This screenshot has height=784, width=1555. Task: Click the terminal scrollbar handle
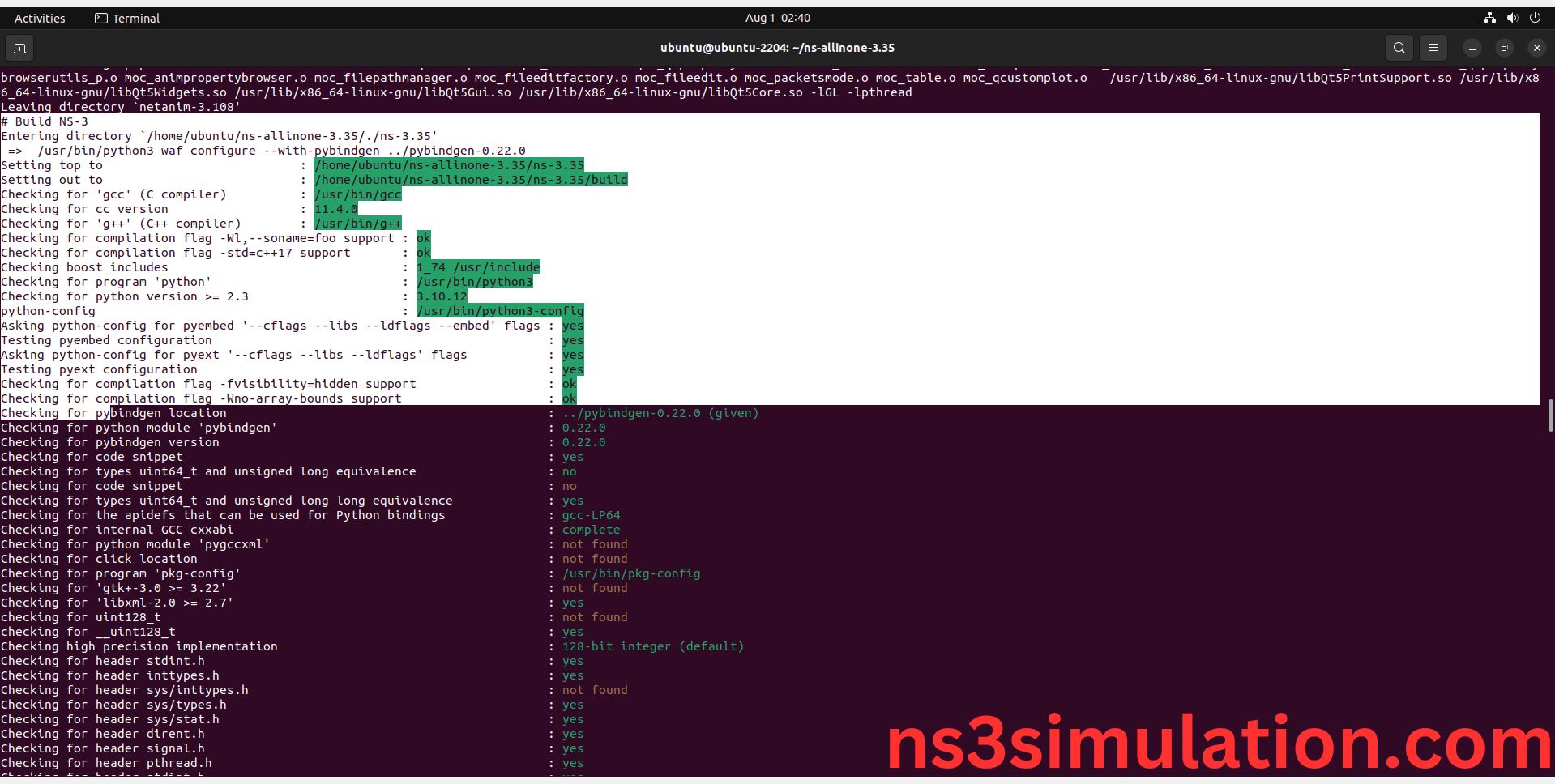(x=1549, y=415)
